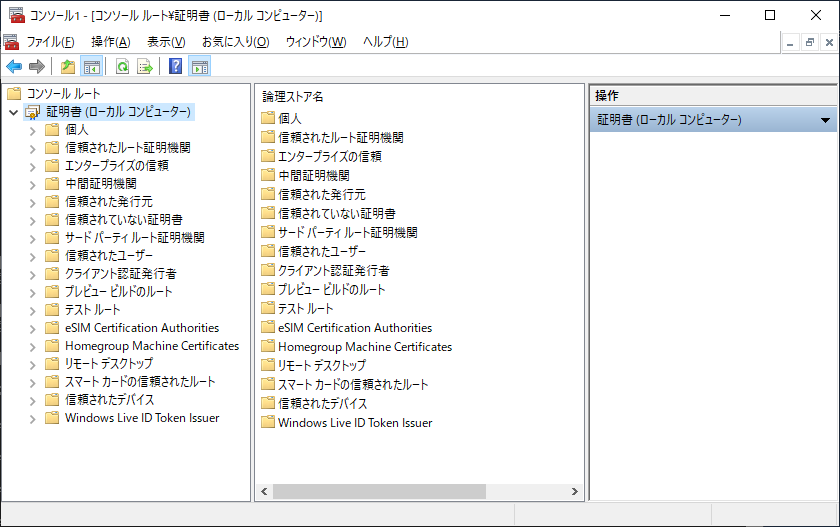Screen dimensions: 840x527
Task: Select テスト ルート in the tree
Action: [93, 310]
